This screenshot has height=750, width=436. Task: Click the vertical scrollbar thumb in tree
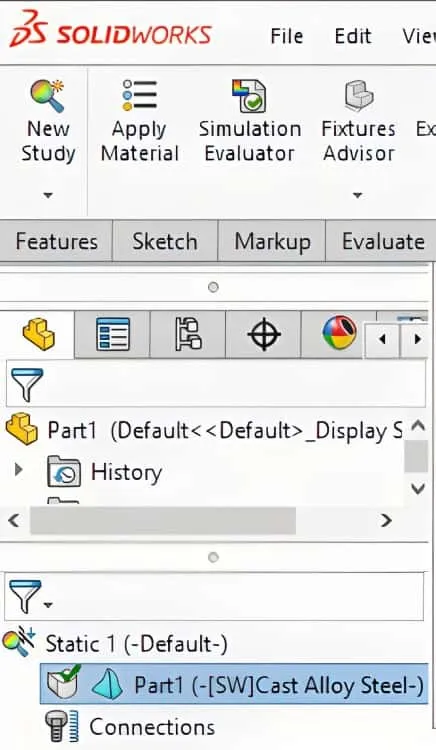[415, 456]
